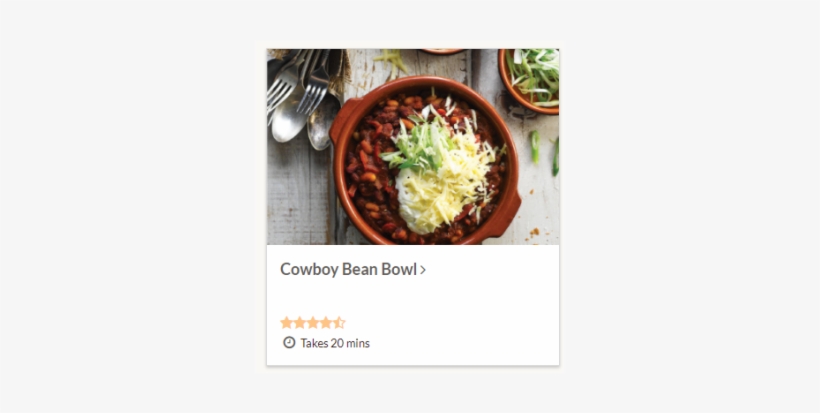The image size is (820, 413).
Task: Click the second rating star
Action: (x=299, y=322)
